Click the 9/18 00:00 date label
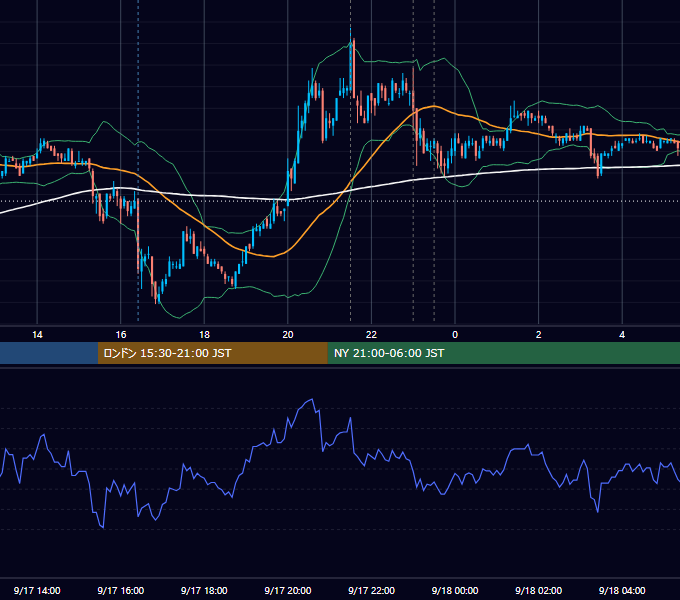The image size is (680, 600). (455, 590)
